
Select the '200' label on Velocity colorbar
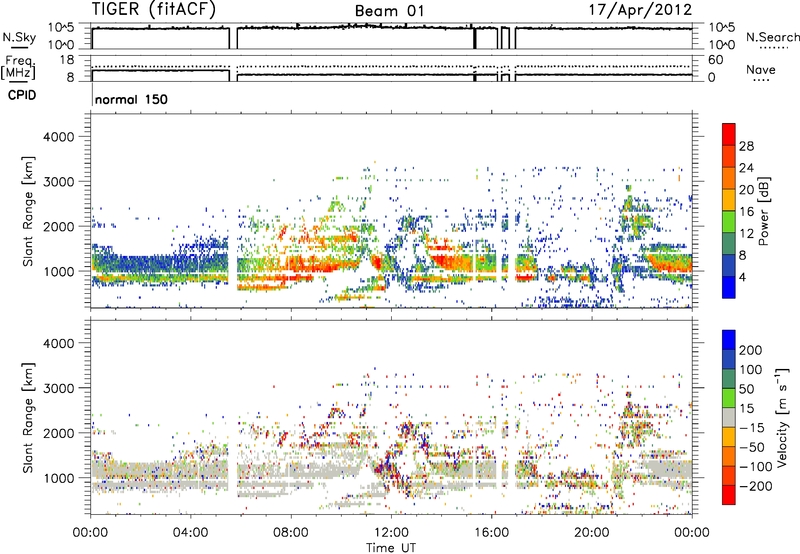(750, 350)
